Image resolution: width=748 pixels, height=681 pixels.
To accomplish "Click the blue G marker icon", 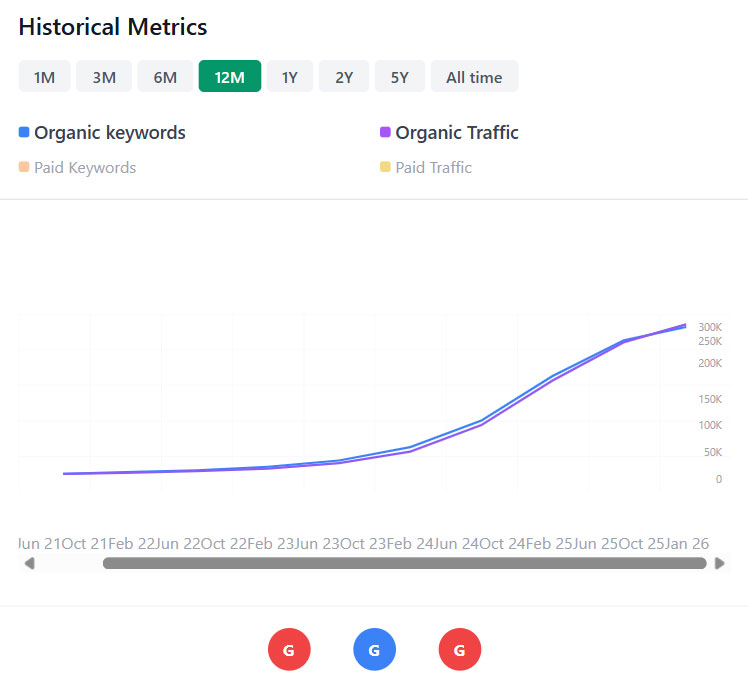I will (x=374, y=650).
